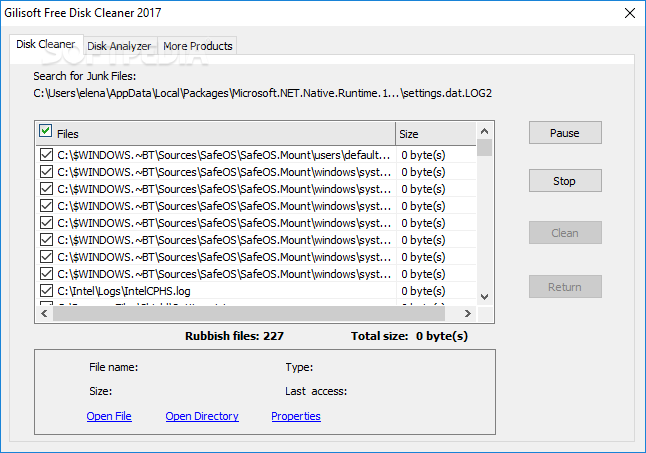Sort by the Size column header
The image size is (646, 453).
pos(436,134)
